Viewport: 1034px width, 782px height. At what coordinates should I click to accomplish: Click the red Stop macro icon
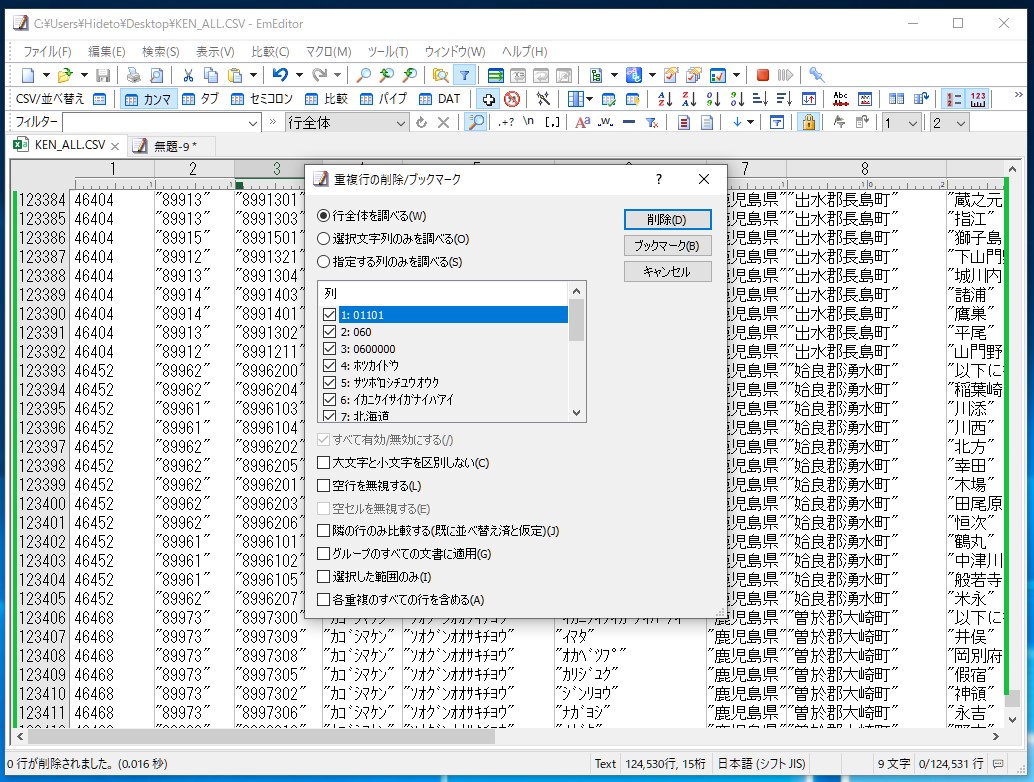point(763,75)
